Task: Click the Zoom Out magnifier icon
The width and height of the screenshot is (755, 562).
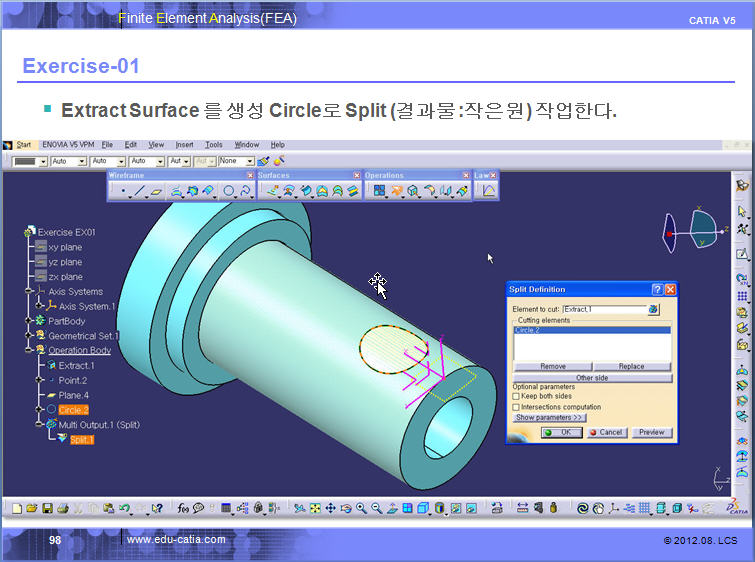Action: [x=377, y=508]
